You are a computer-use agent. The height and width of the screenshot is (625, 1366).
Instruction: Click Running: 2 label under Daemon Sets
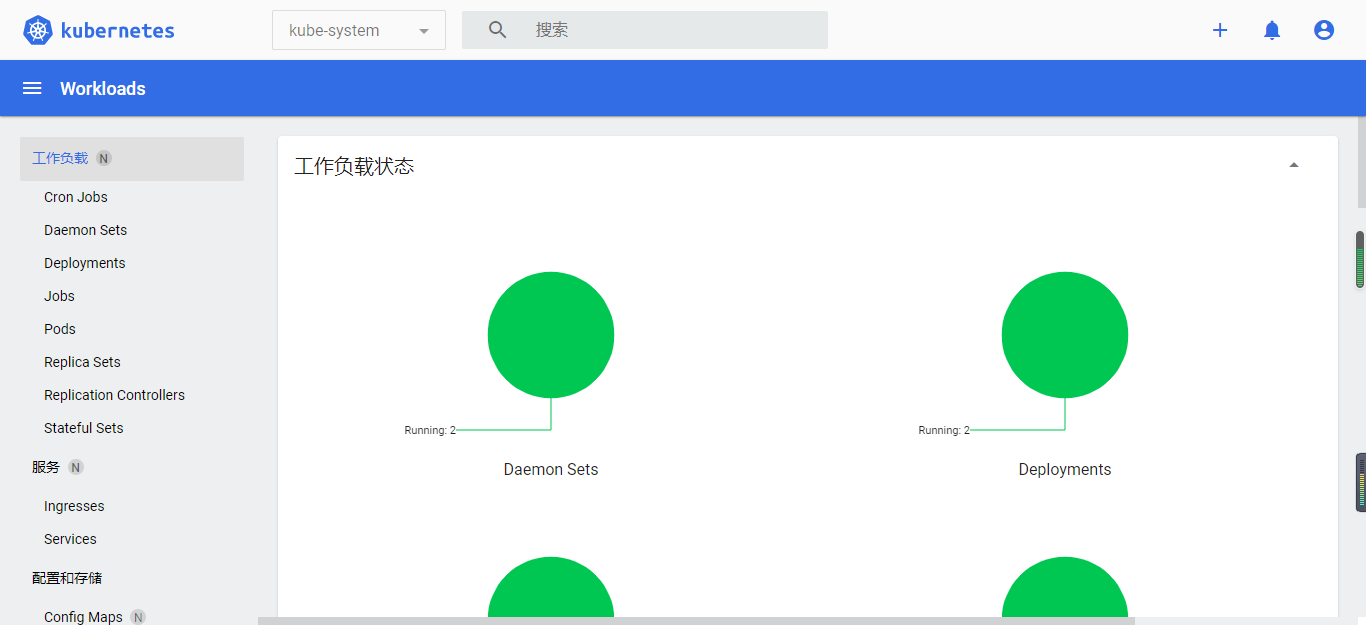pos(430,430)
